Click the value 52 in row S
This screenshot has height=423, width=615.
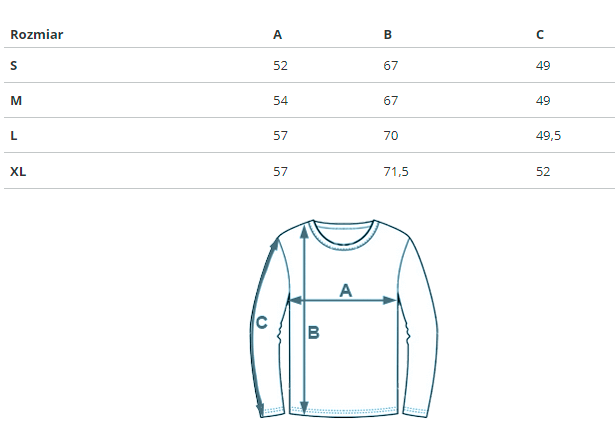[280, 66]
